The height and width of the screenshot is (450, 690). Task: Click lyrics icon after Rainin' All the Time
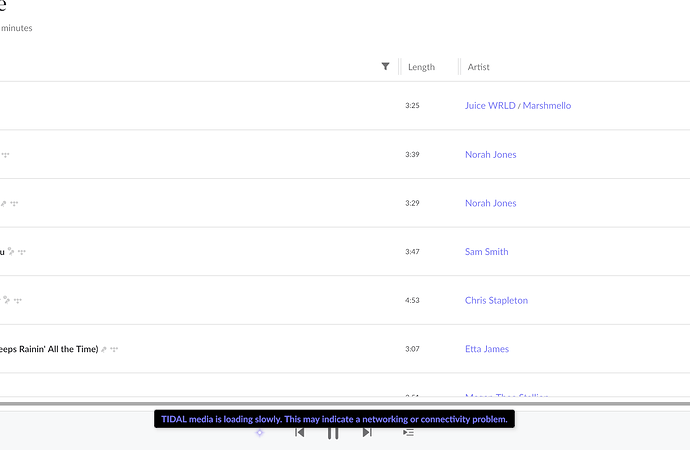pos(104,349)
